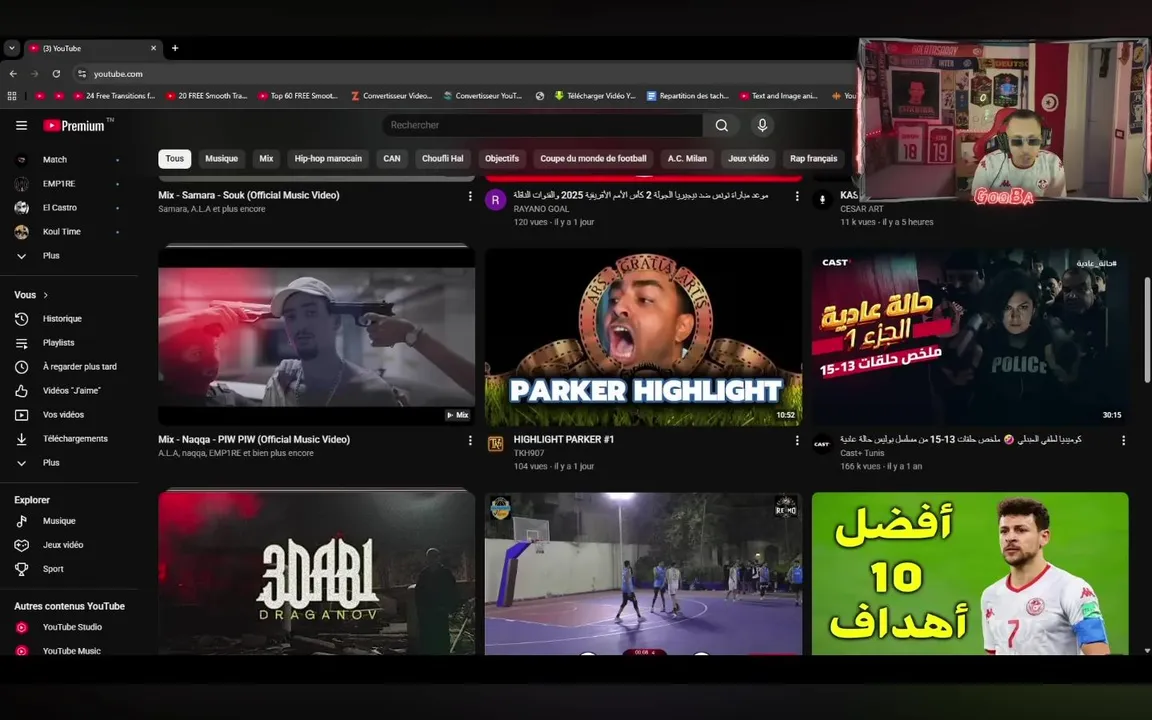Select the CAN filter chip
Screen dimensions: 1152x720
pos(392,159)
